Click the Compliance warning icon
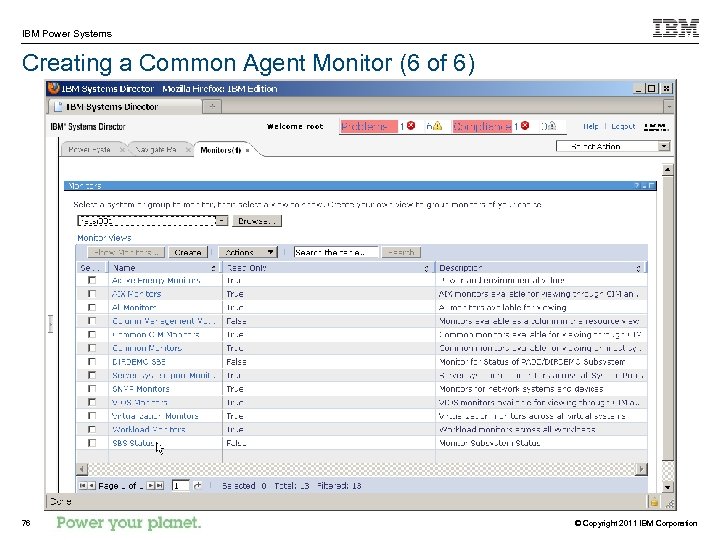Screen dimensions: 720x540 [x=551, y=125]
